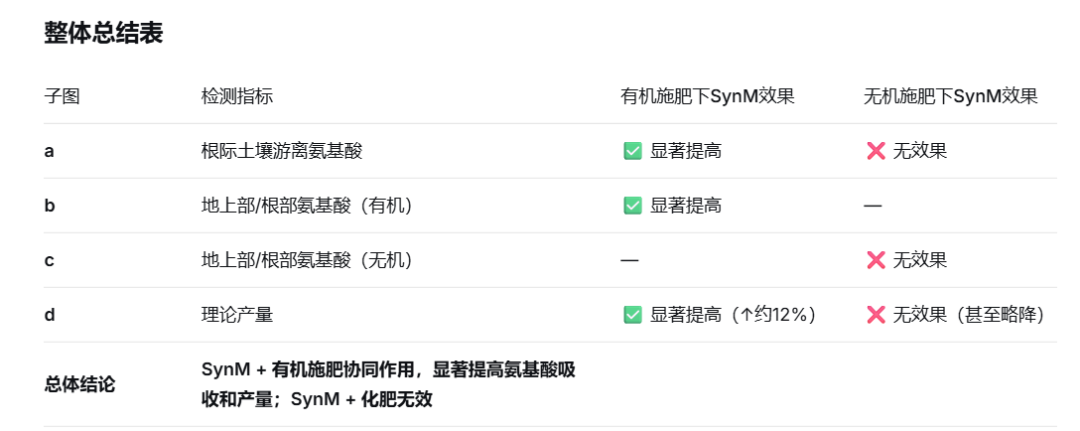Click the 子图 column header
The height and width of the screenshot is (431, 1080).
point(62,96)
